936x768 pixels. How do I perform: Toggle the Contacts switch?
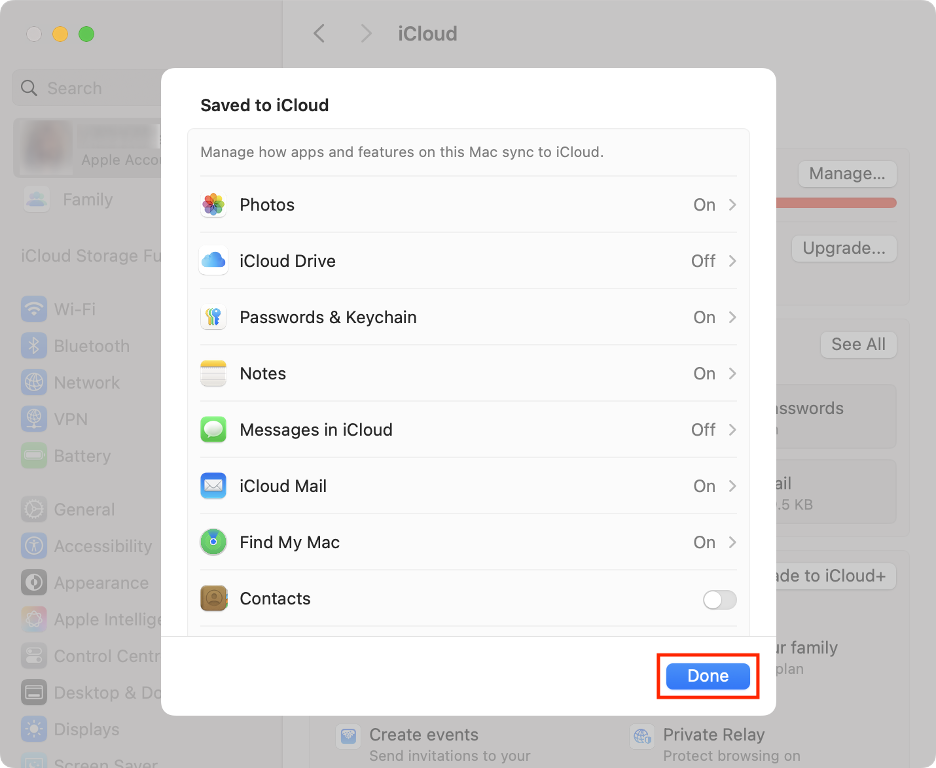tap(718, 598)
